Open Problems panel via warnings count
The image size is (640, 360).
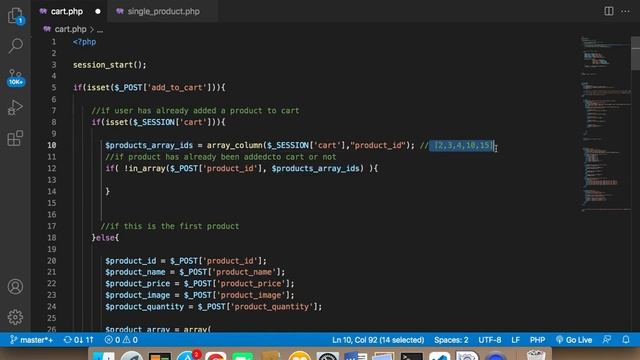[131, 340]
